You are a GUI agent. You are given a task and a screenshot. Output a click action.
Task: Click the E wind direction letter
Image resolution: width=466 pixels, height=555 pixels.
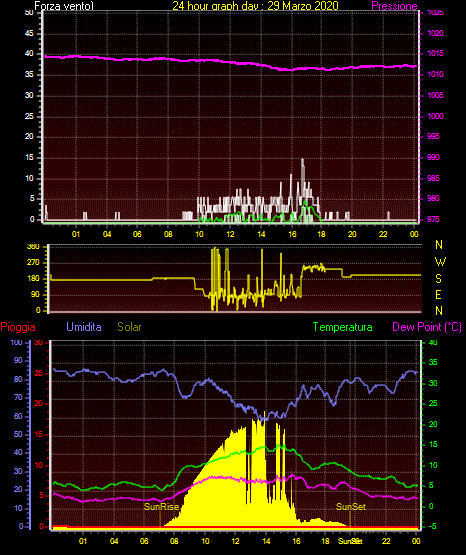click(438, 294)
